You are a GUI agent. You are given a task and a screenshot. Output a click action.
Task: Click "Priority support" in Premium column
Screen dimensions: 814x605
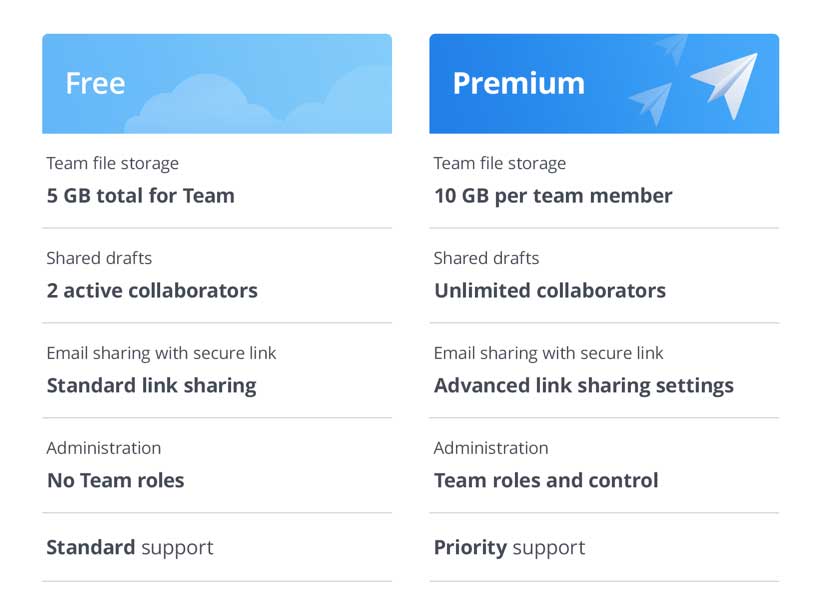point(509,548)
